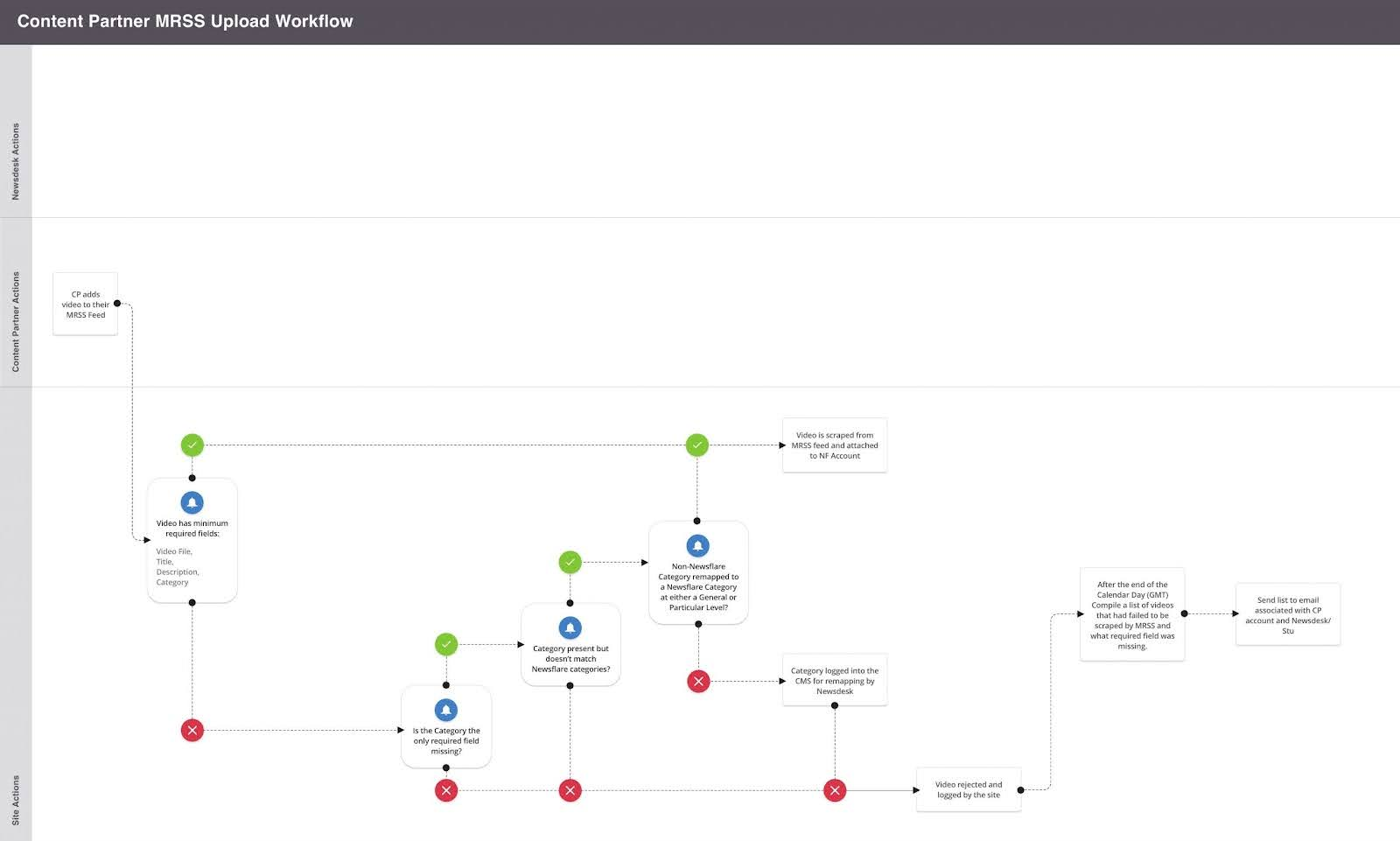Click the 'After the end of the Calendar Day' box

(x=1132, y=614)
